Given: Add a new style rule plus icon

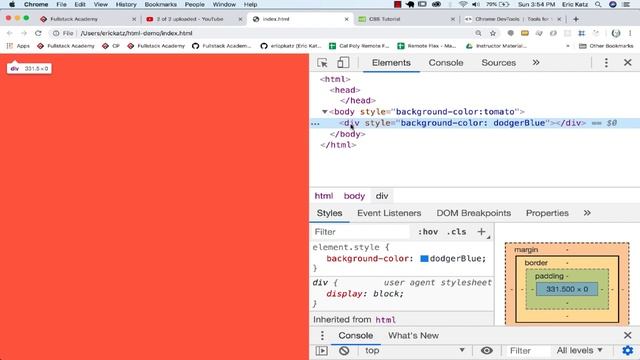Looking at the screenshot, I should click(x=481, y=232).
